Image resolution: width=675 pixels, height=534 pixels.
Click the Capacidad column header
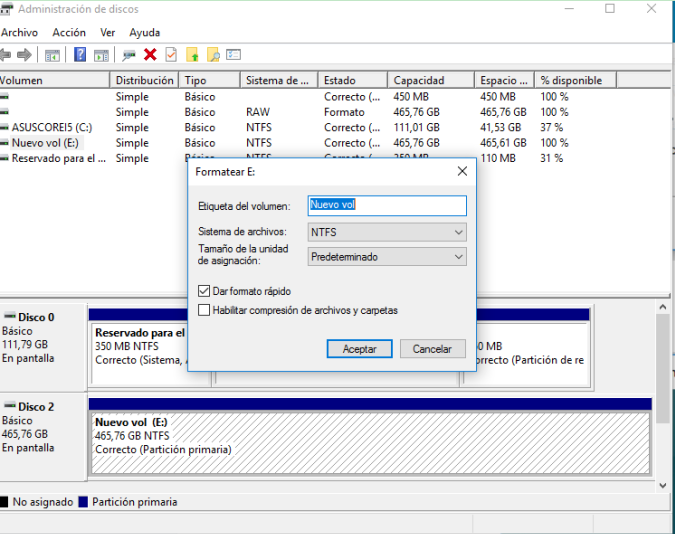[x=419, y=80]
